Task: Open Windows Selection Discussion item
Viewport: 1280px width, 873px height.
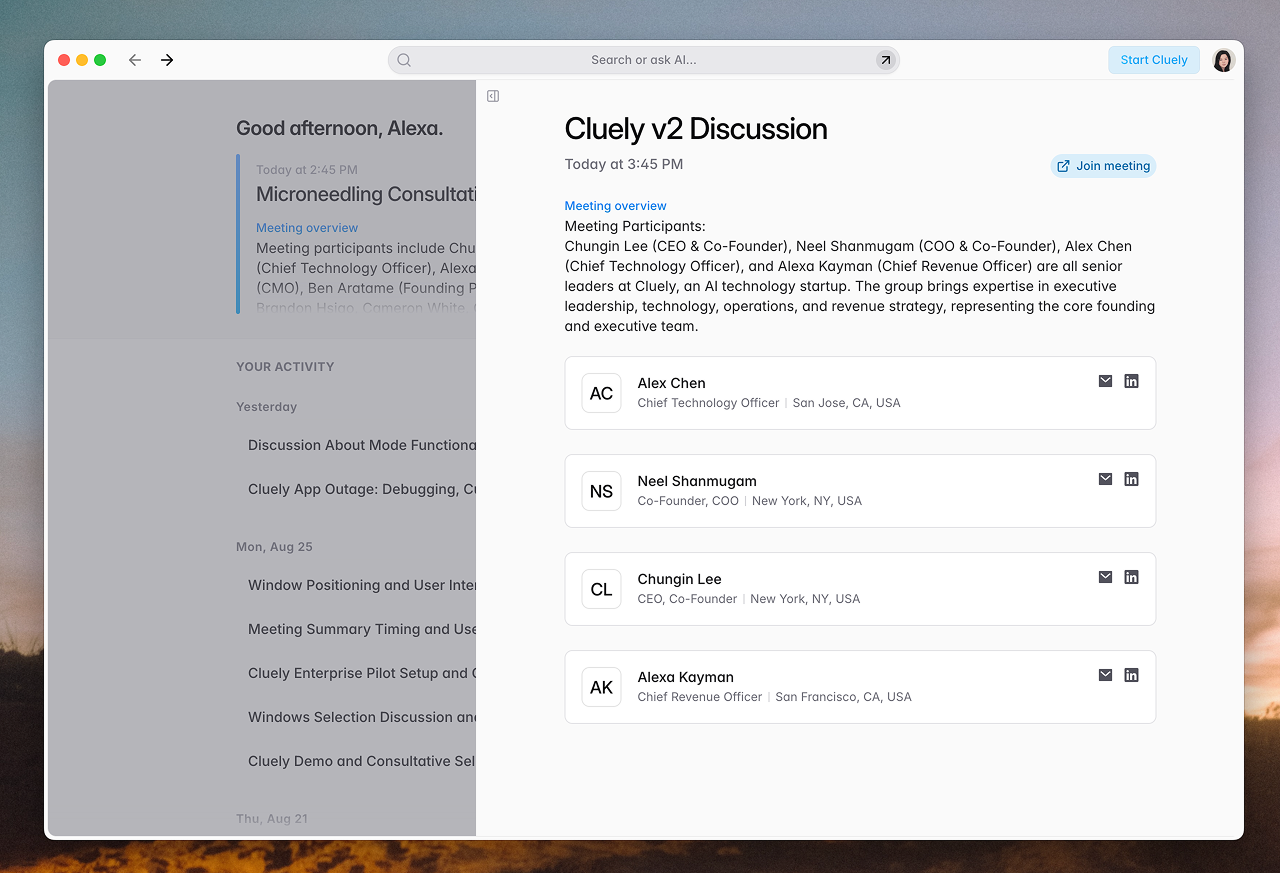Action: (362, 717)
